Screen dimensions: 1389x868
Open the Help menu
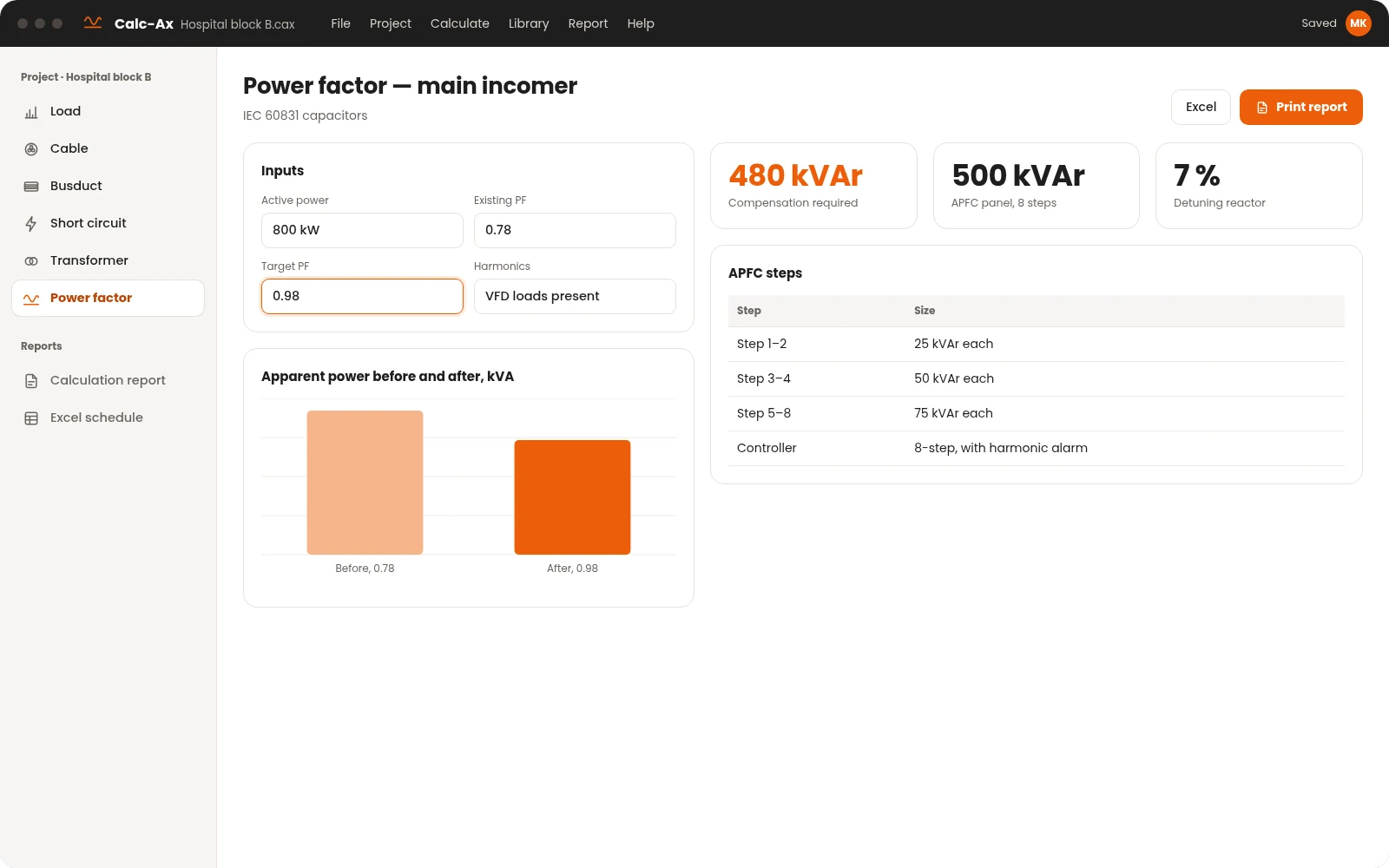click(x=641, y=23)
